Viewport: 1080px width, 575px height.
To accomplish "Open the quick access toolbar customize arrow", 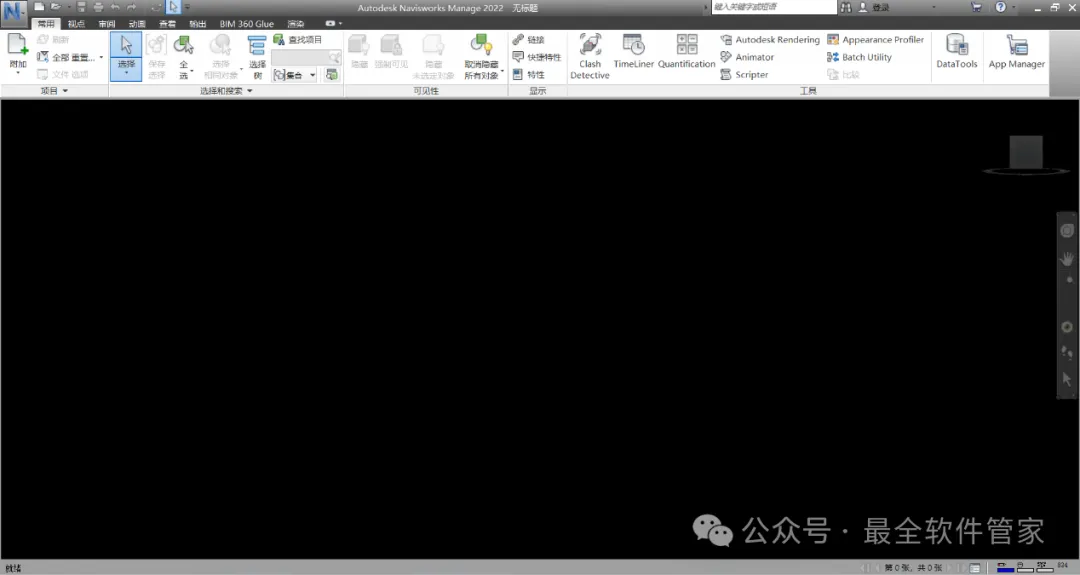I will (x=187, y=7).
